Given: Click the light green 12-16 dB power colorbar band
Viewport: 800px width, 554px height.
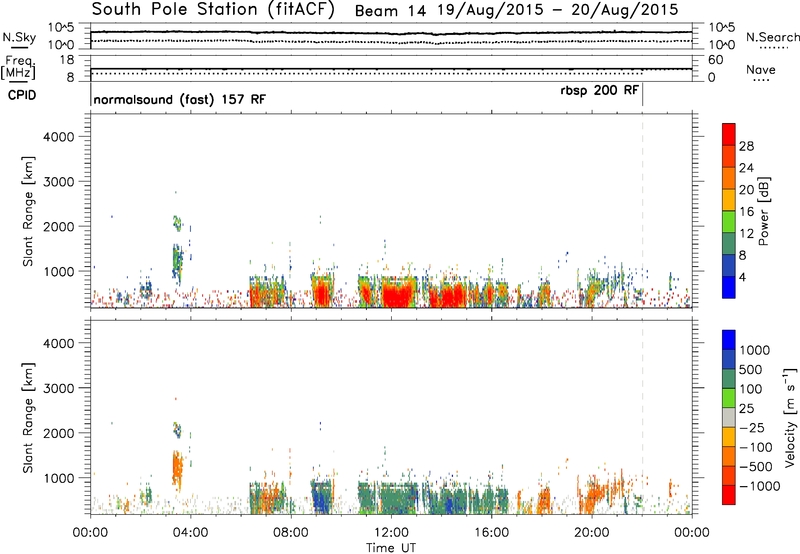Looking at the screenshot, I should pos(729,222).
